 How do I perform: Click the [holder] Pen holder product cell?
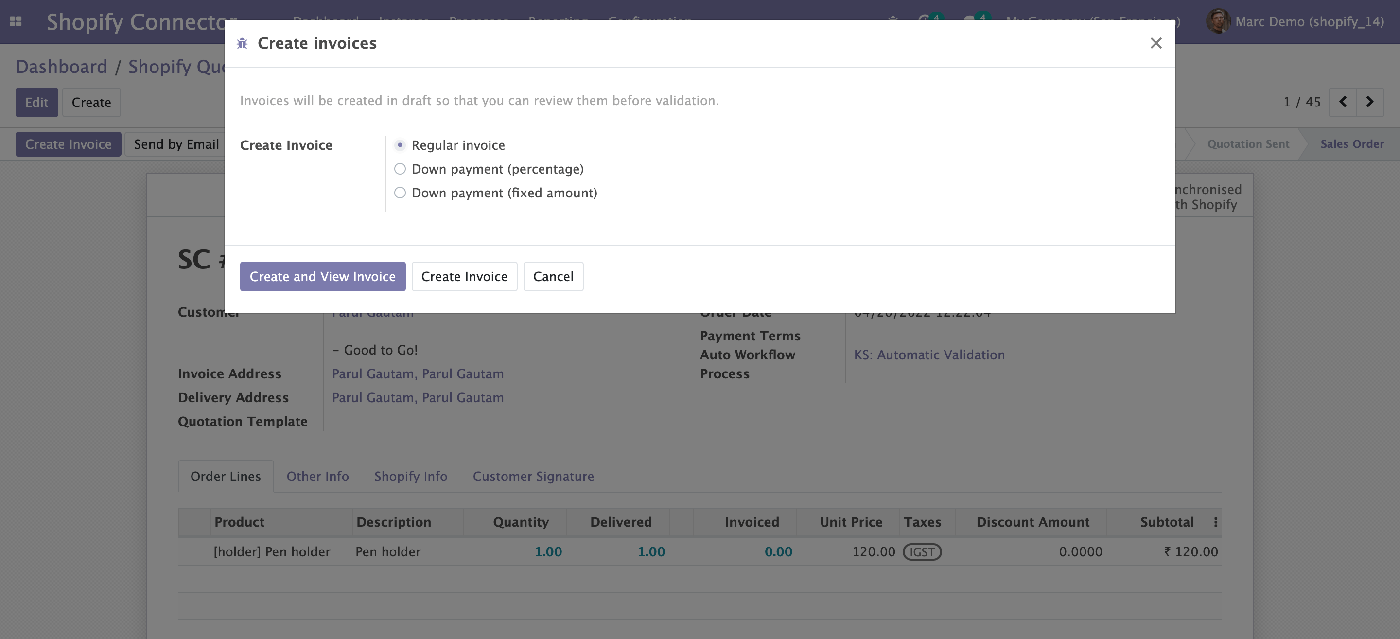pyautogui.click(x=282, y=552)
